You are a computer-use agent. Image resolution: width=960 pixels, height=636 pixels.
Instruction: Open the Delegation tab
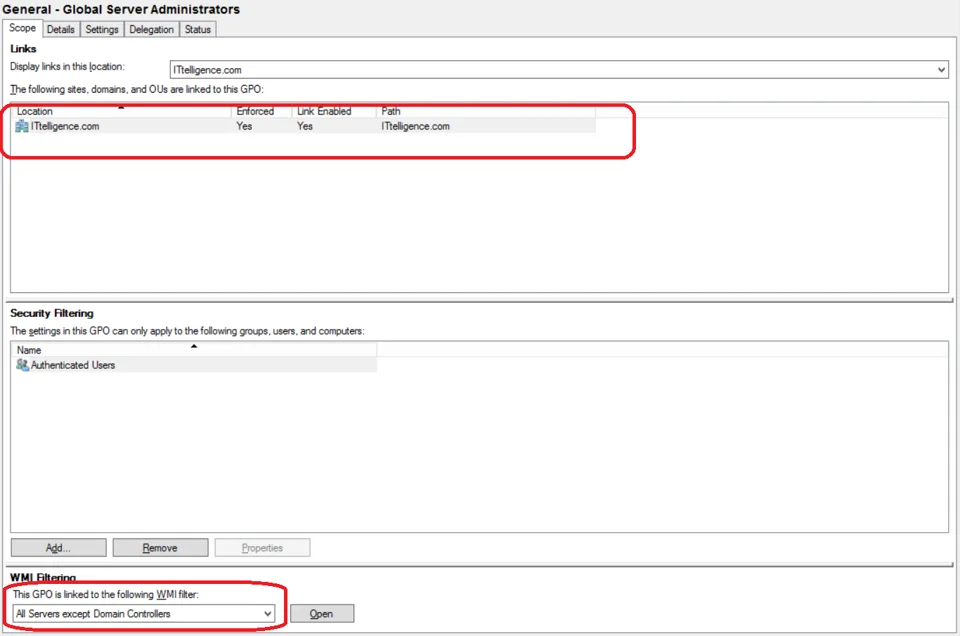click(151, 29)
